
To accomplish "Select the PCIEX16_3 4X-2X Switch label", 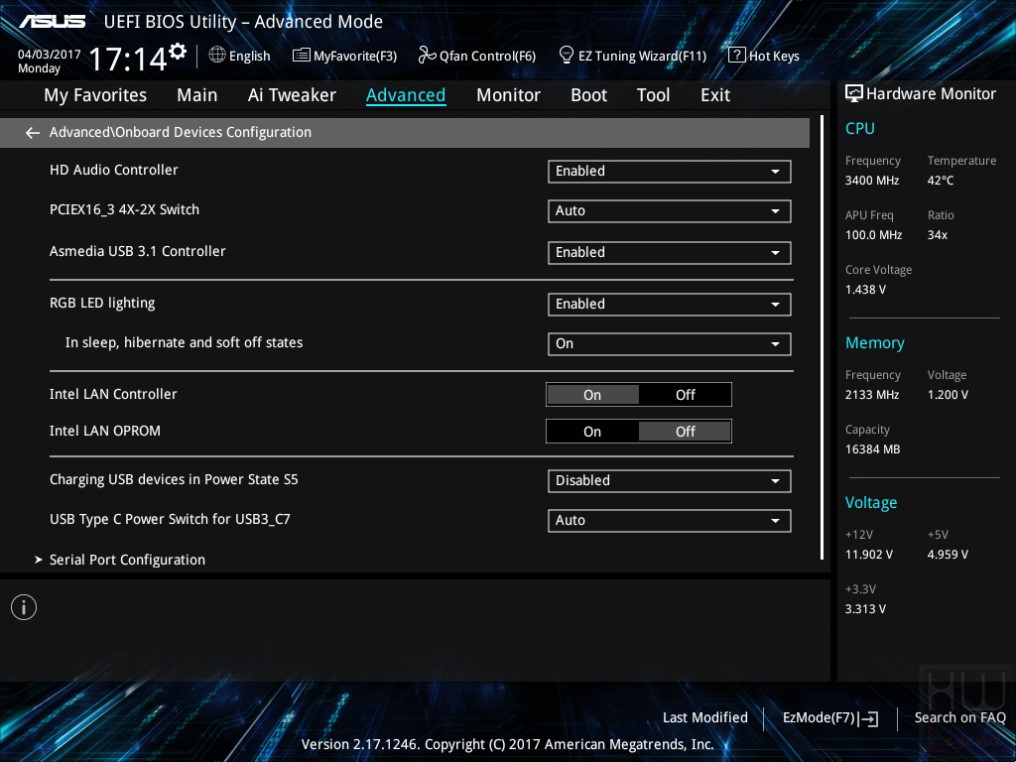I will (124, 210).
